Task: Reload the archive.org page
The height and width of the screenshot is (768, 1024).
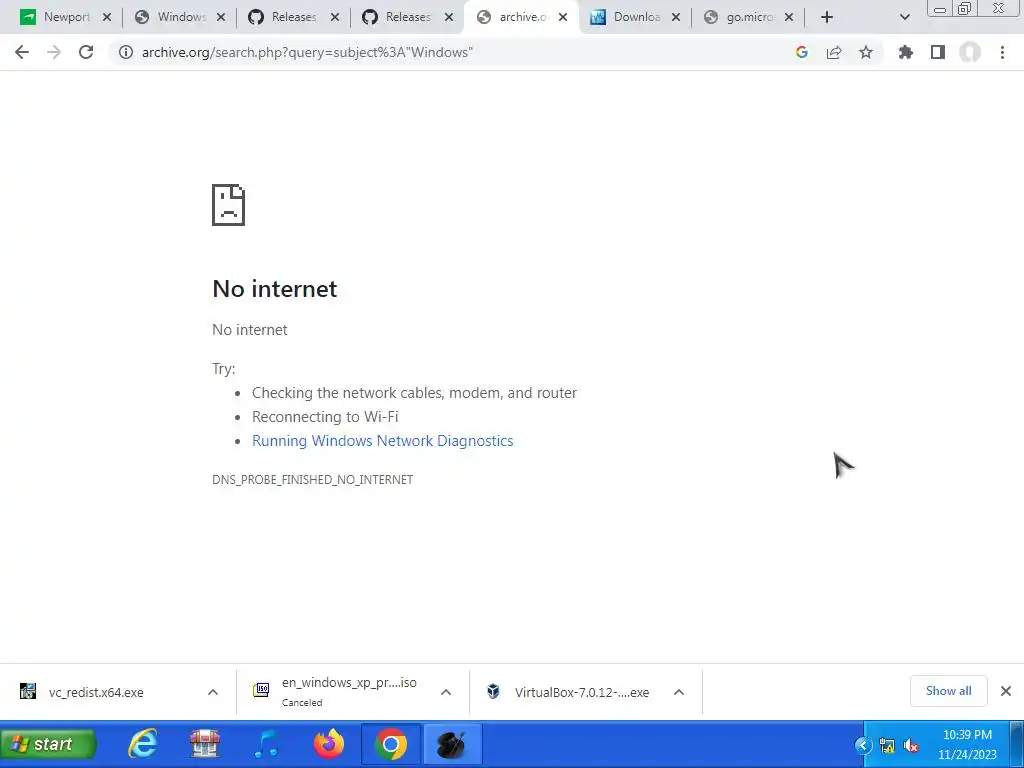Action: pos(86,52)
